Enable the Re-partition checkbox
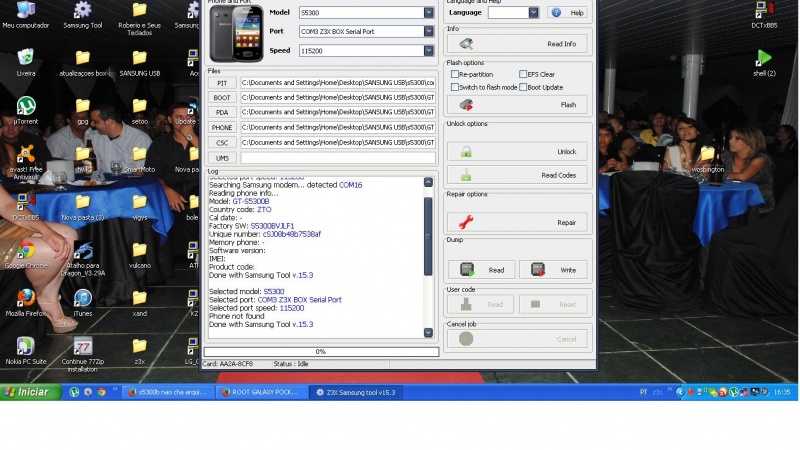 (x=455, y=74)
